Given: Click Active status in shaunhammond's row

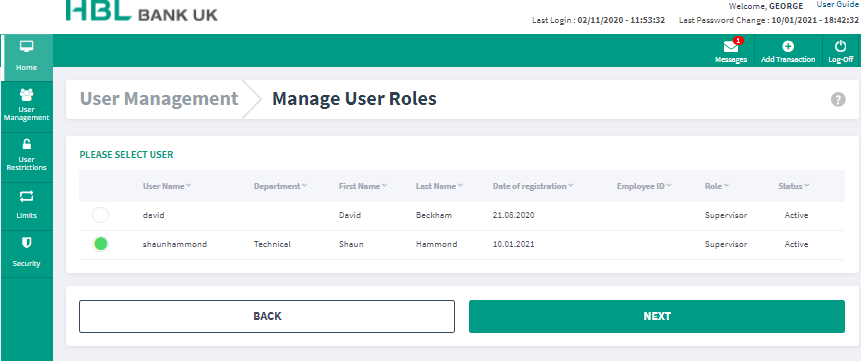Looking at the screenshot, I should tap(796, 244).
